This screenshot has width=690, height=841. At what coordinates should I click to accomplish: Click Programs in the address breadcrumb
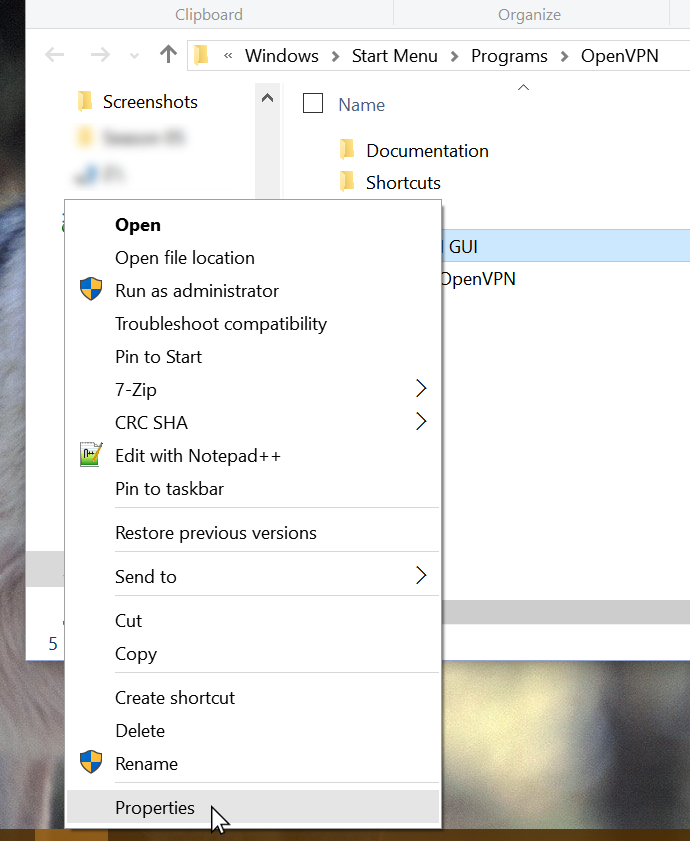(511, 56)
